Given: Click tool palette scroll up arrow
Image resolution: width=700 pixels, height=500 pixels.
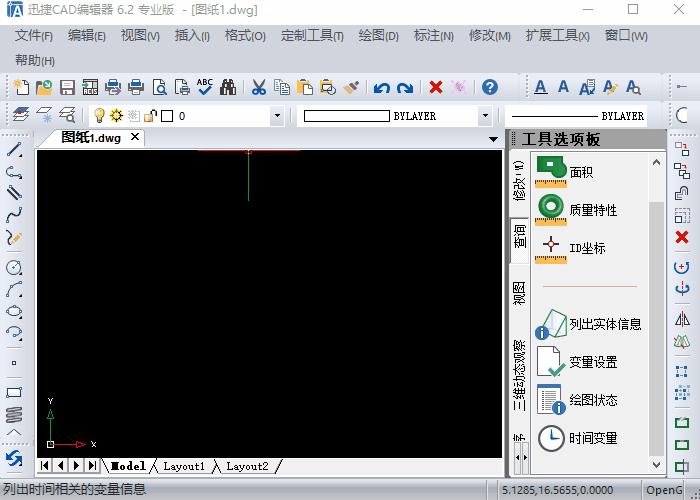Looking at the screenshot, I should coord(656,162).
